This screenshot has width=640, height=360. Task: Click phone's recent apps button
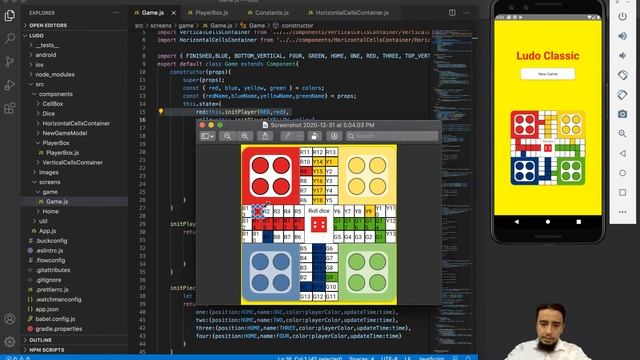click(578, 222)
